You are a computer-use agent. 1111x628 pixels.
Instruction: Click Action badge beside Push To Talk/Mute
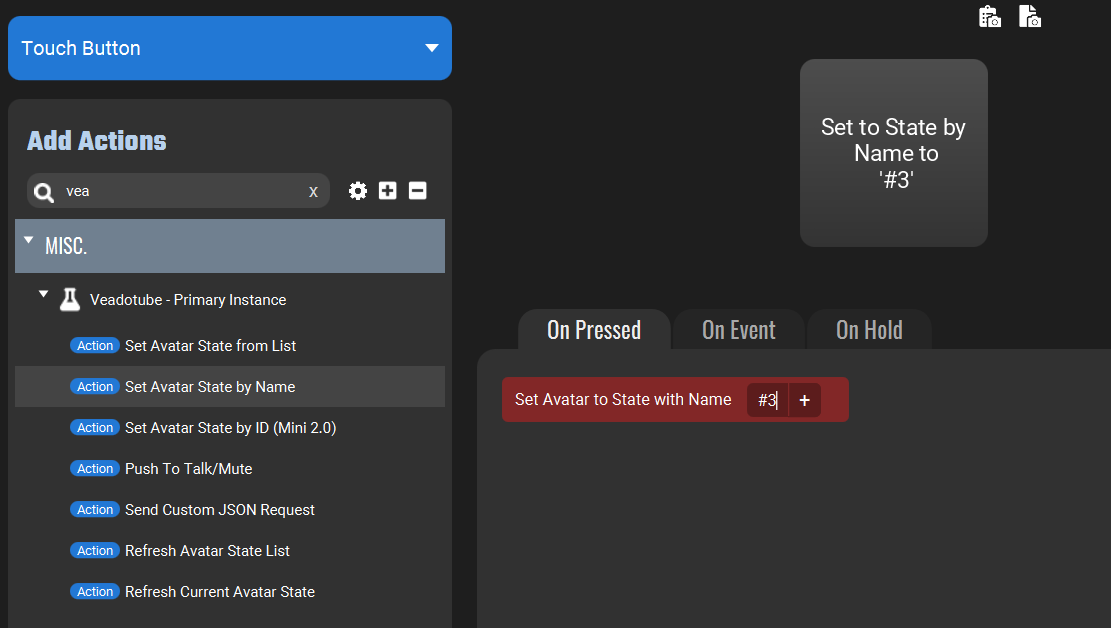[95, 469]
